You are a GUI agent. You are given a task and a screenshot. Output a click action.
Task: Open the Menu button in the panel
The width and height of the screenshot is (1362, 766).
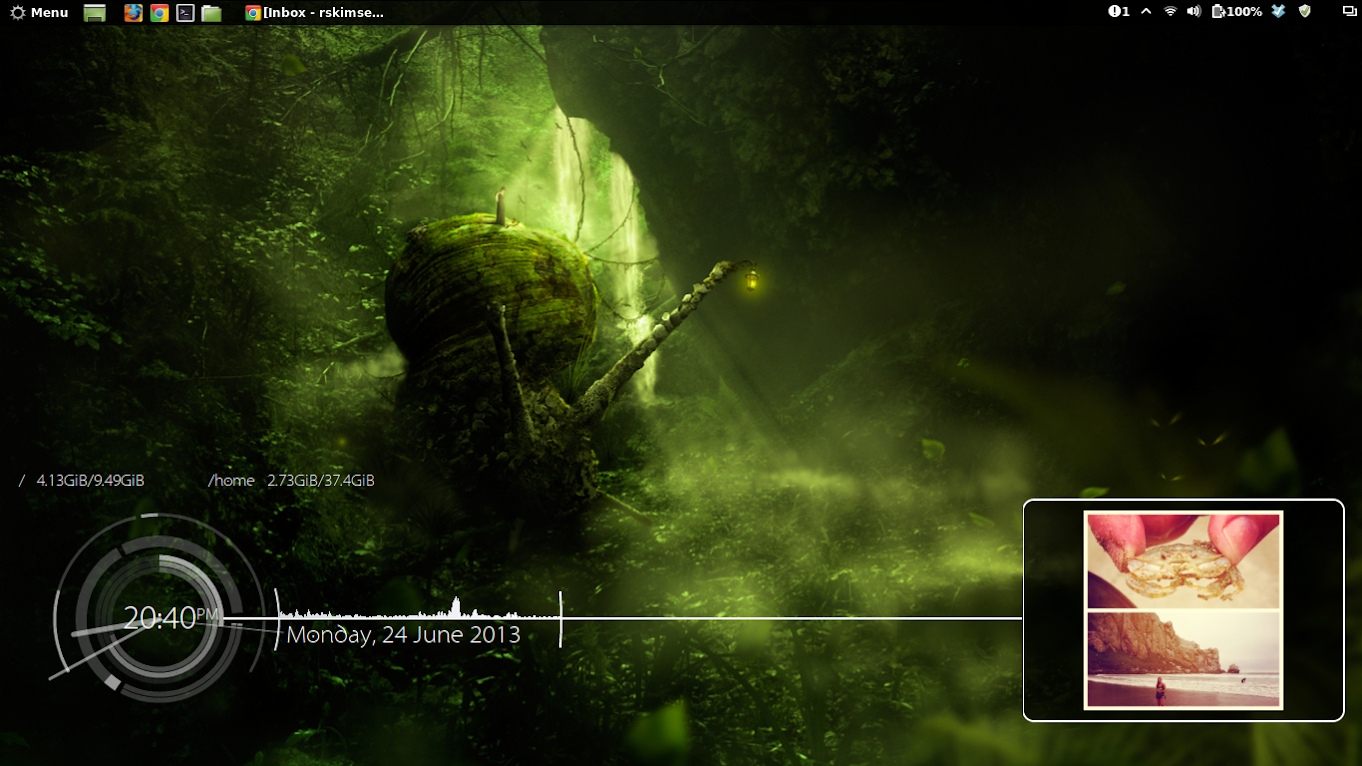coord(39,12)
